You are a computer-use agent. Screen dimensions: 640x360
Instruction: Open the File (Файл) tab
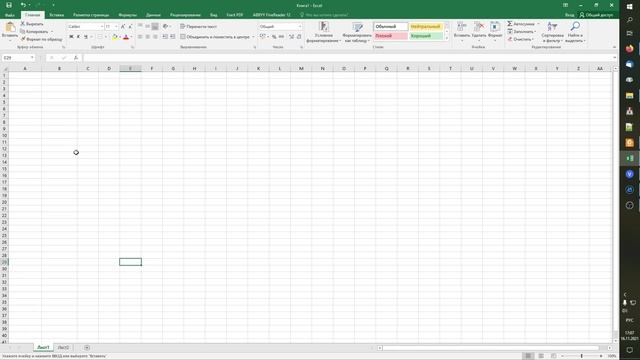[10, 15]
